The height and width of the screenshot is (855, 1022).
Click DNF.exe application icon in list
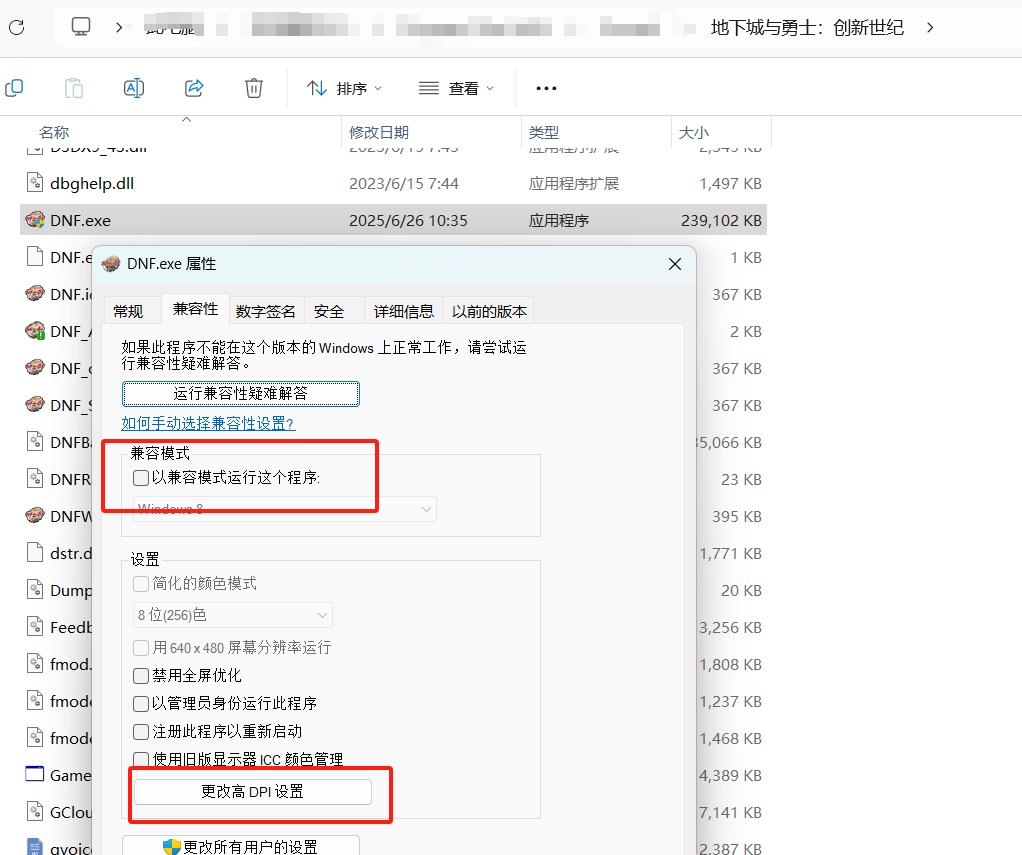(x=35, y=219)
